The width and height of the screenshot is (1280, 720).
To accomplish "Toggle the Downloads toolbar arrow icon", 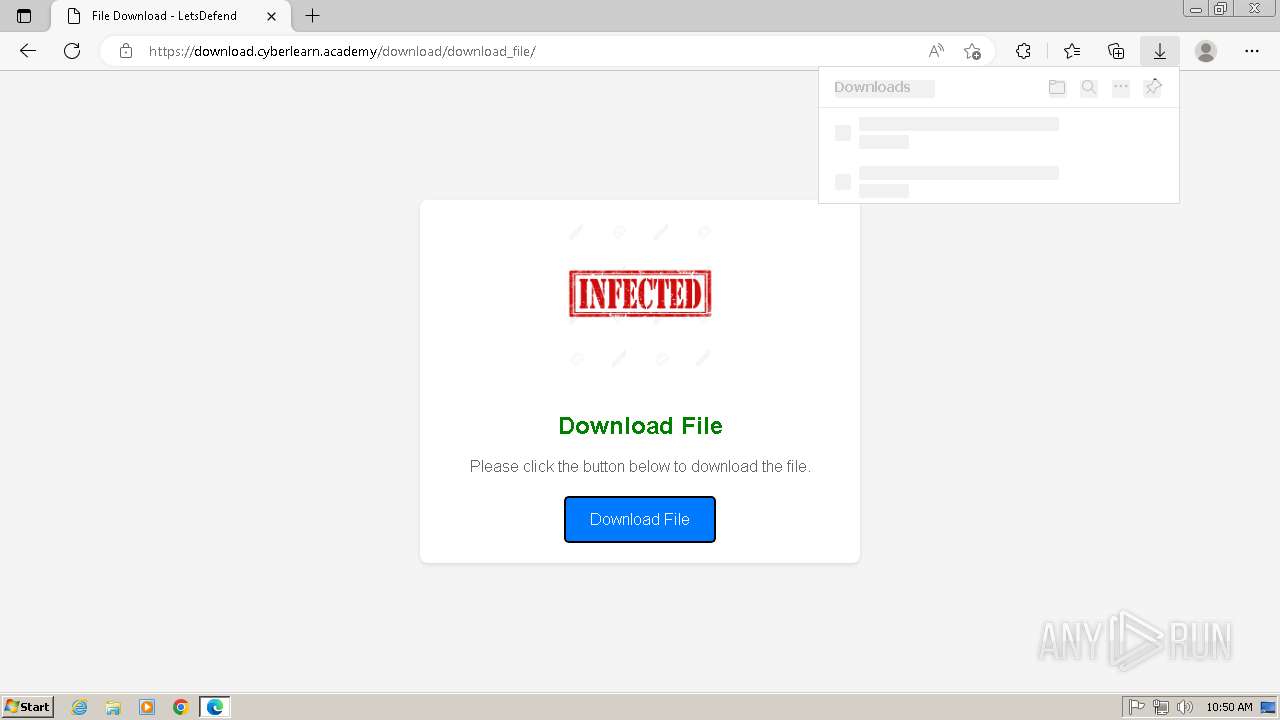I will 1160,51.
